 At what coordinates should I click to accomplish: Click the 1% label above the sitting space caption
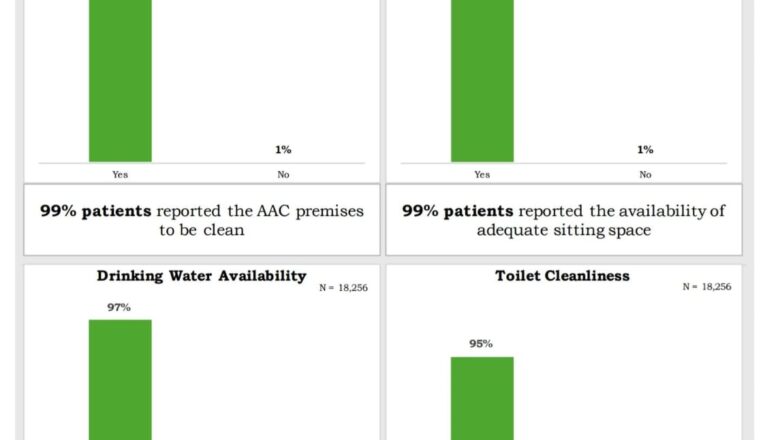coord(646,150)
